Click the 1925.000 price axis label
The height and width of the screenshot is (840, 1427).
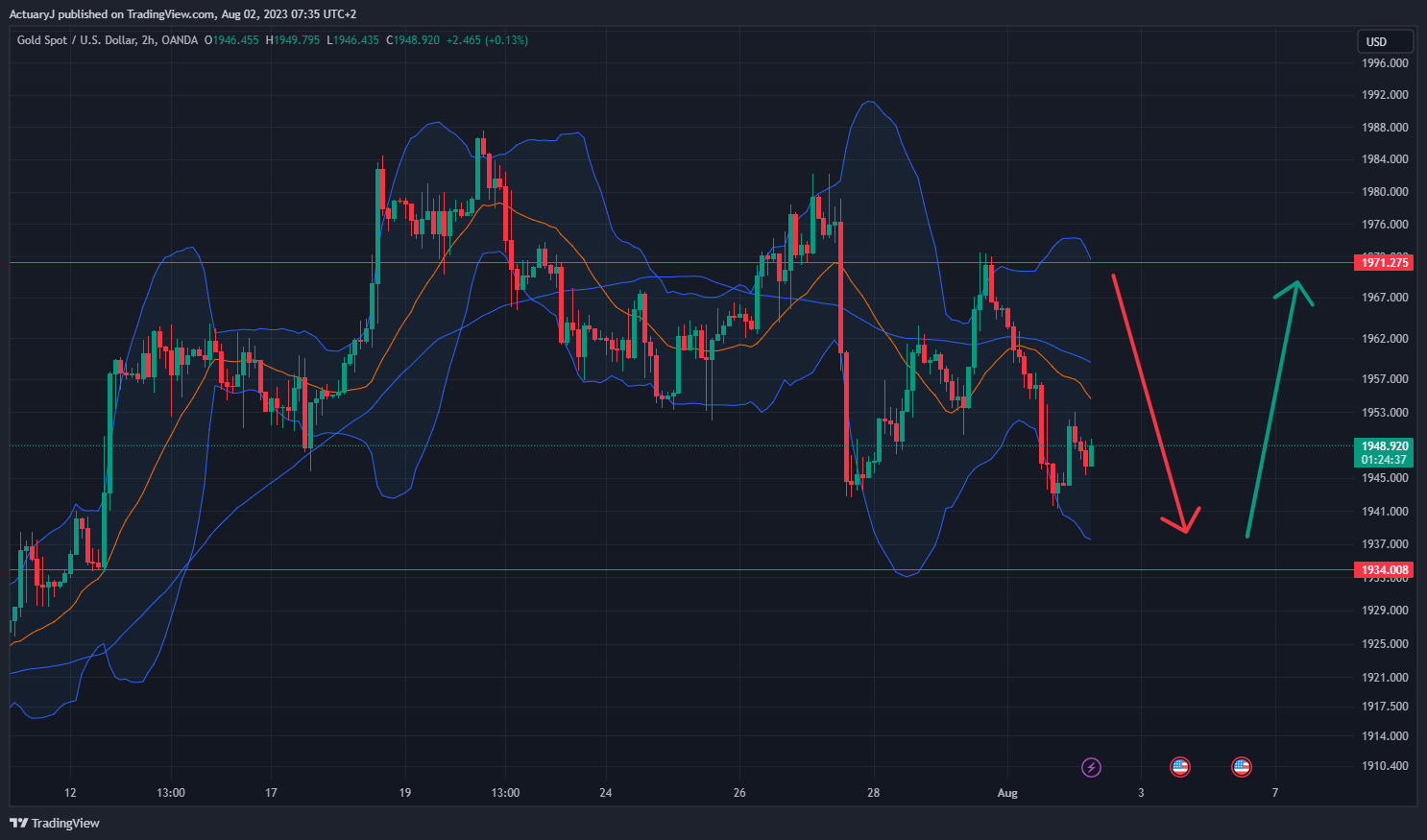(1385, 644)
